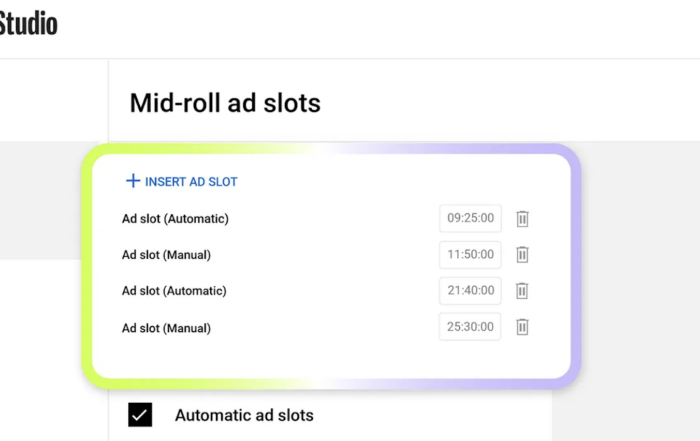The image size is (700, 441).
Task: Click the Mid-roll ad slots heading
Action: (225, 102)
